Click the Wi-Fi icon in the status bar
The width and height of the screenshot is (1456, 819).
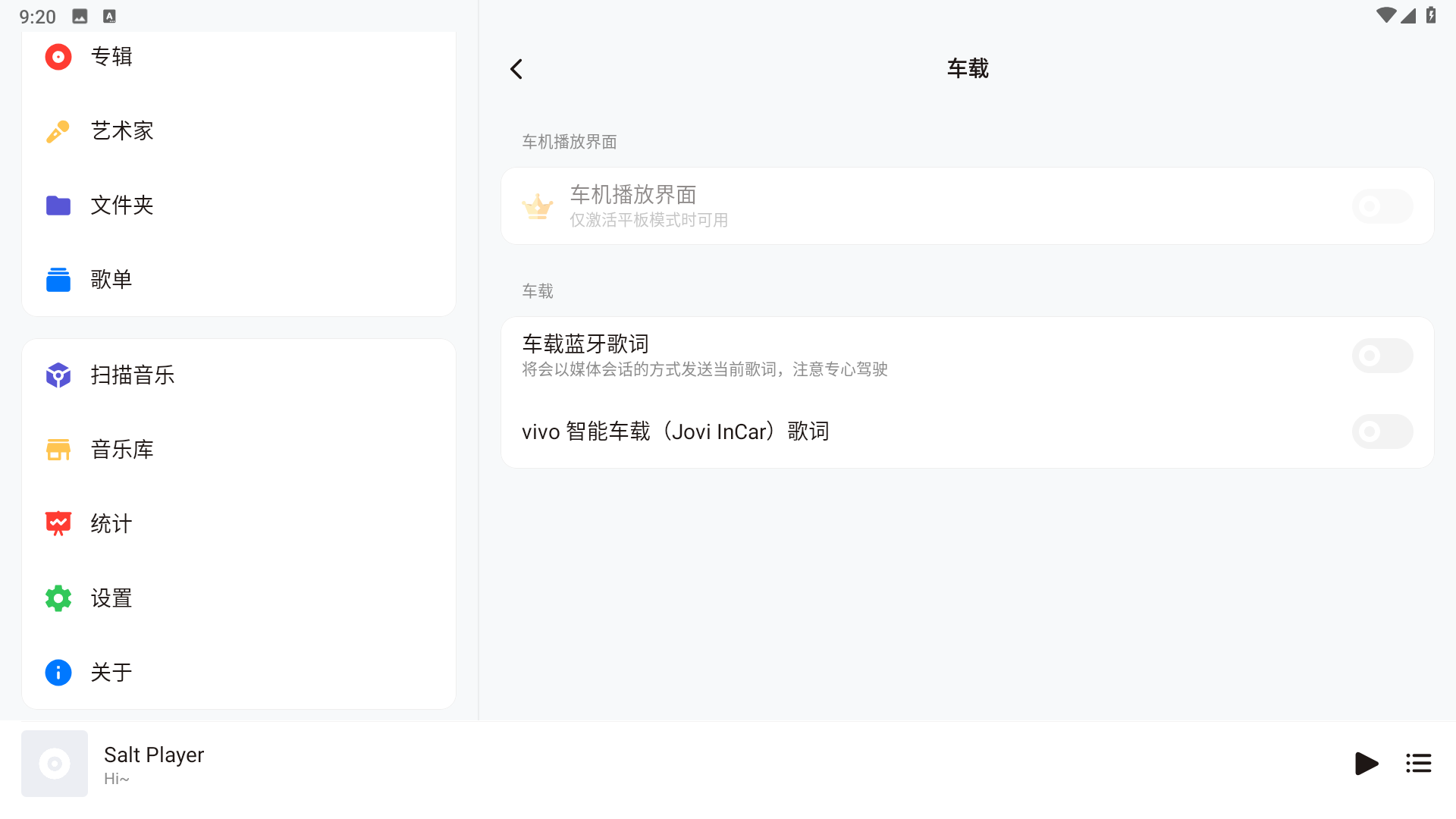tap(1387, 15)
